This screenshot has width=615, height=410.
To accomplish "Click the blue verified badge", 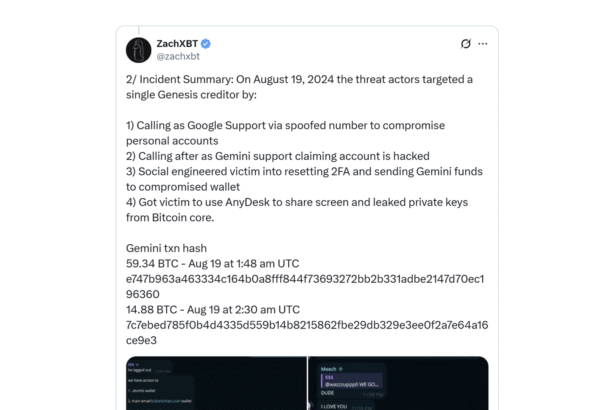I will [206, 44].
